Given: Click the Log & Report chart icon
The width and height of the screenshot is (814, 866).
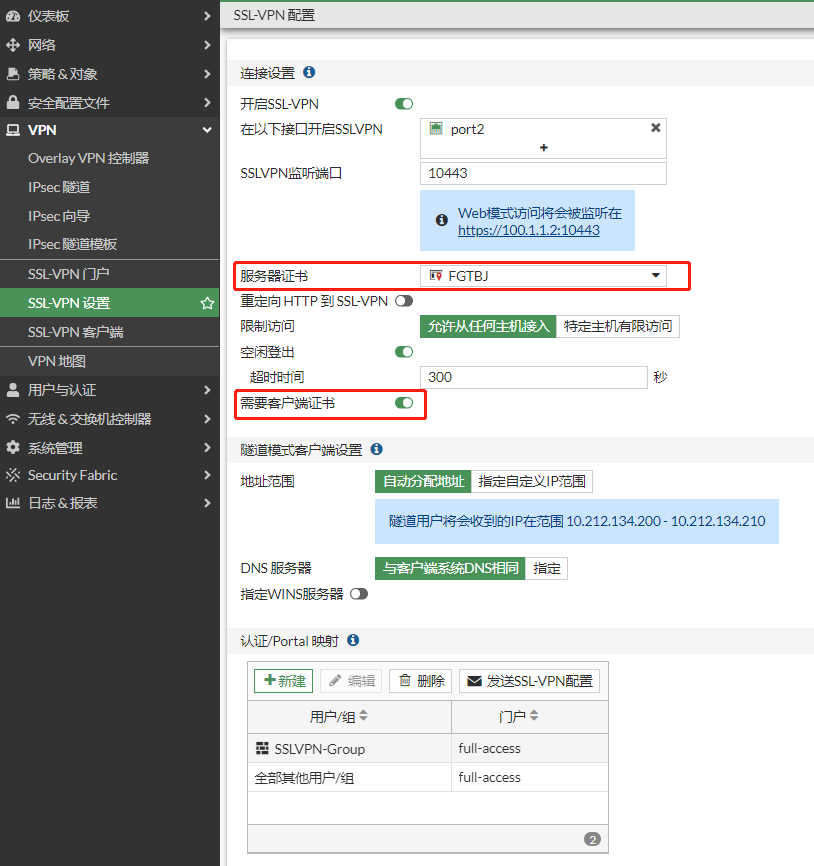Looking at the screenshot, I should pyautogui.click(x=13, y=503).
